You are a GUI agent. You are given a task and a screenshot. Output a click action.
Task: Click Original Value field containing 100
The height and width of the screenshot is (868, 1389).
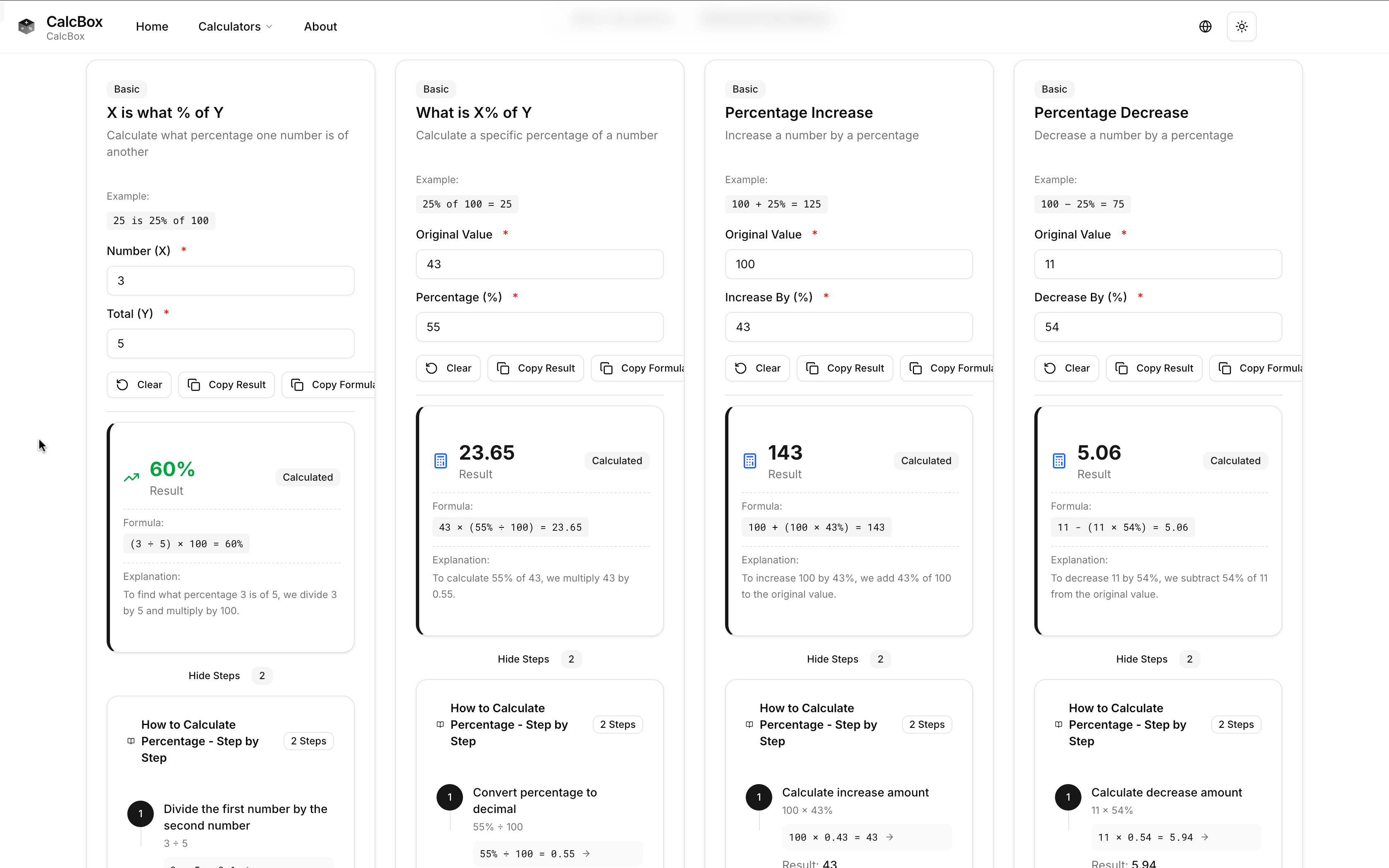(x=849, y=264)
